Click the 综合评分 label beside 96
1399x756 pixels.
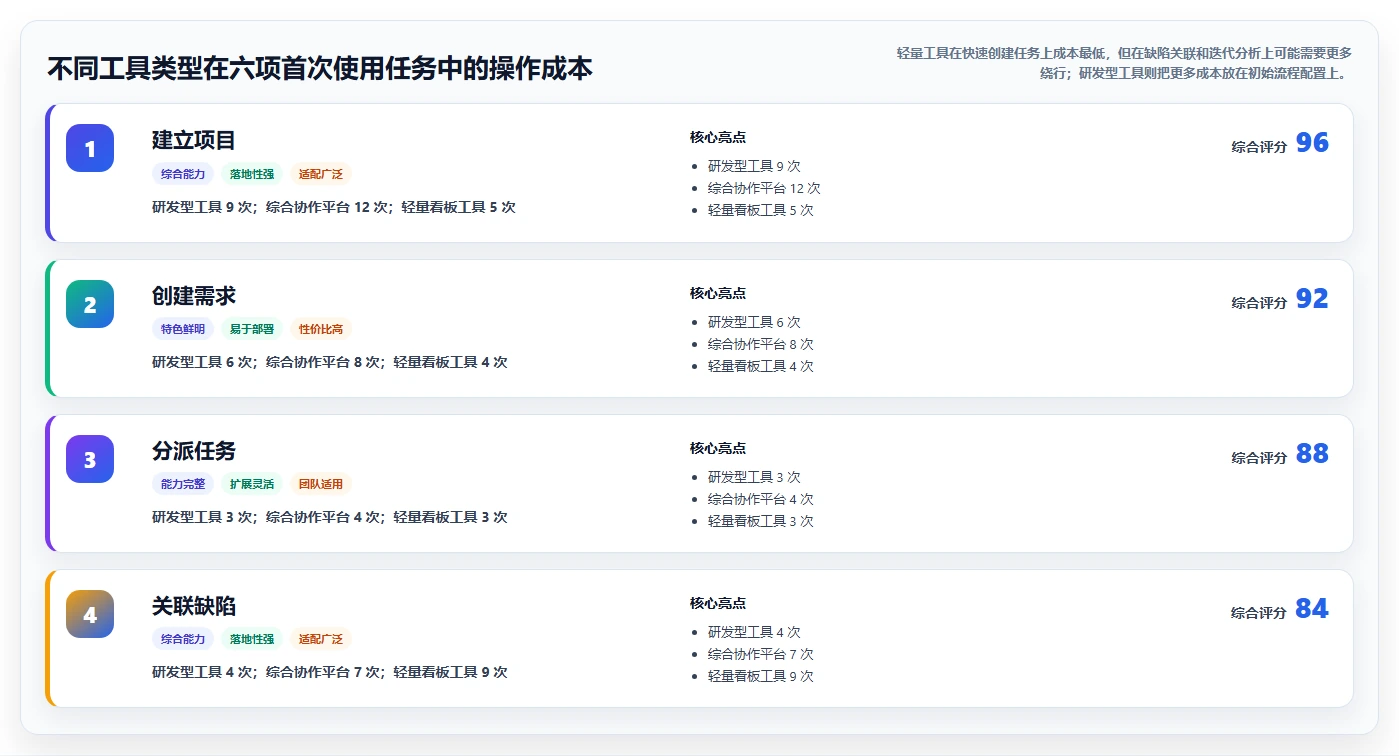click(1259, 147)
